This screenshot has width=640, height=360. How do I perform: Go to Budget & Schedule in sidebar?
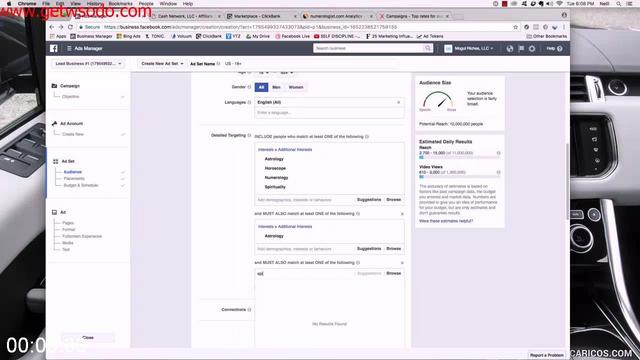(81, 185)
